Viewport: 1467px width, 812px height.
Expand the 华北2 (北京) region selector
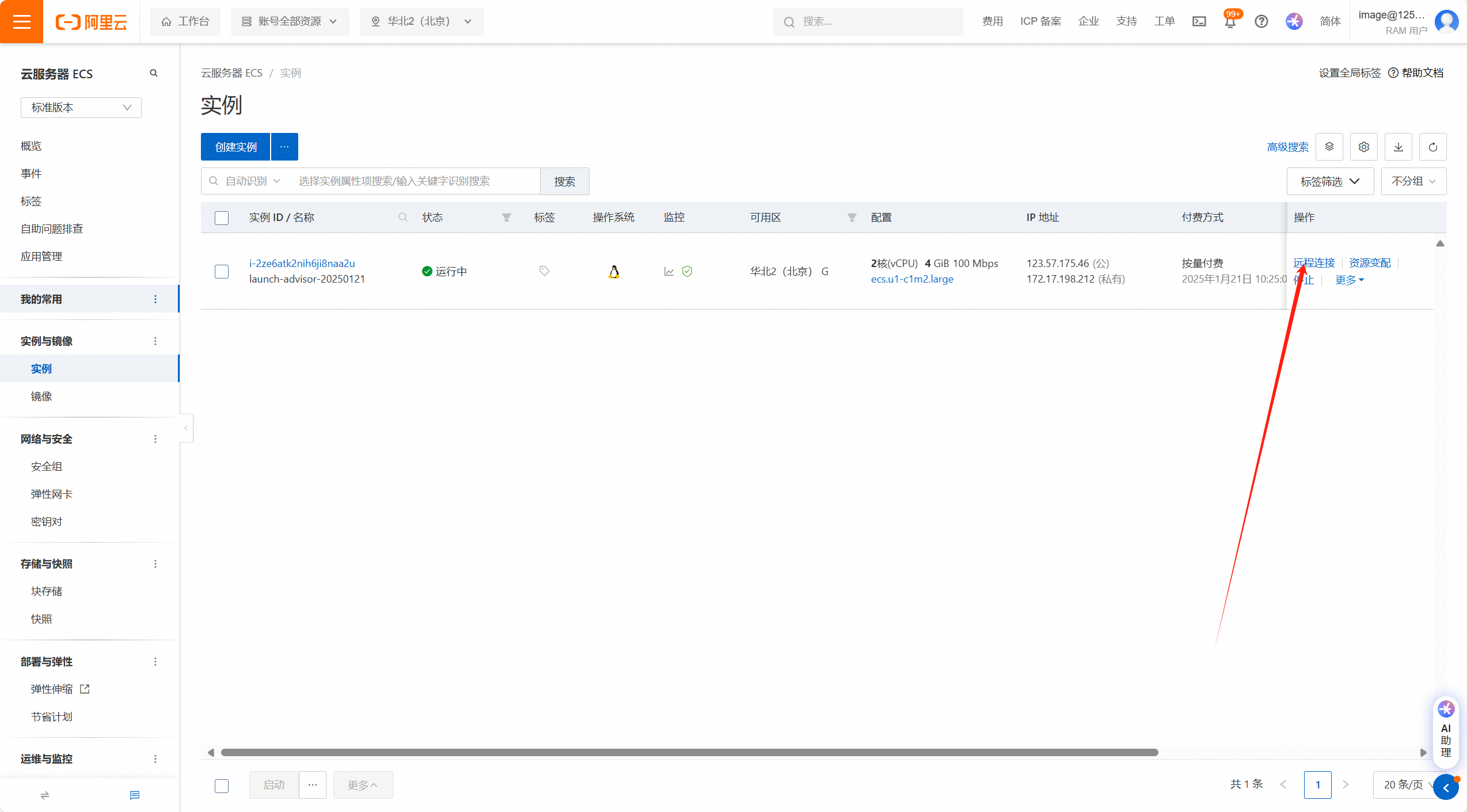click(x=422, y=21)
